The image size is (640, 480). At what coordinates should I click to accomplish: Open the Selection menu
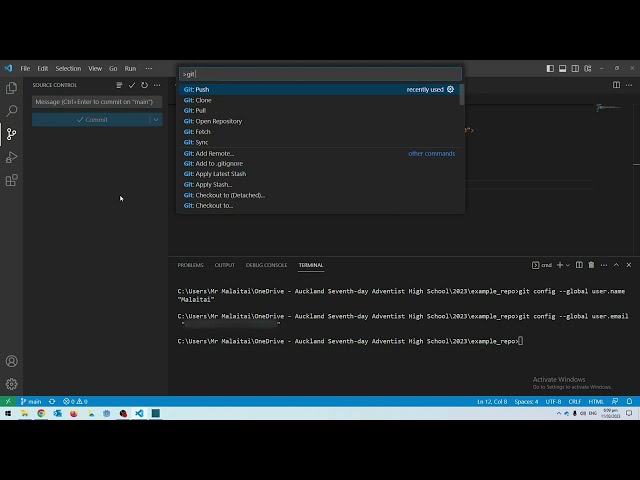pos(68,69)
